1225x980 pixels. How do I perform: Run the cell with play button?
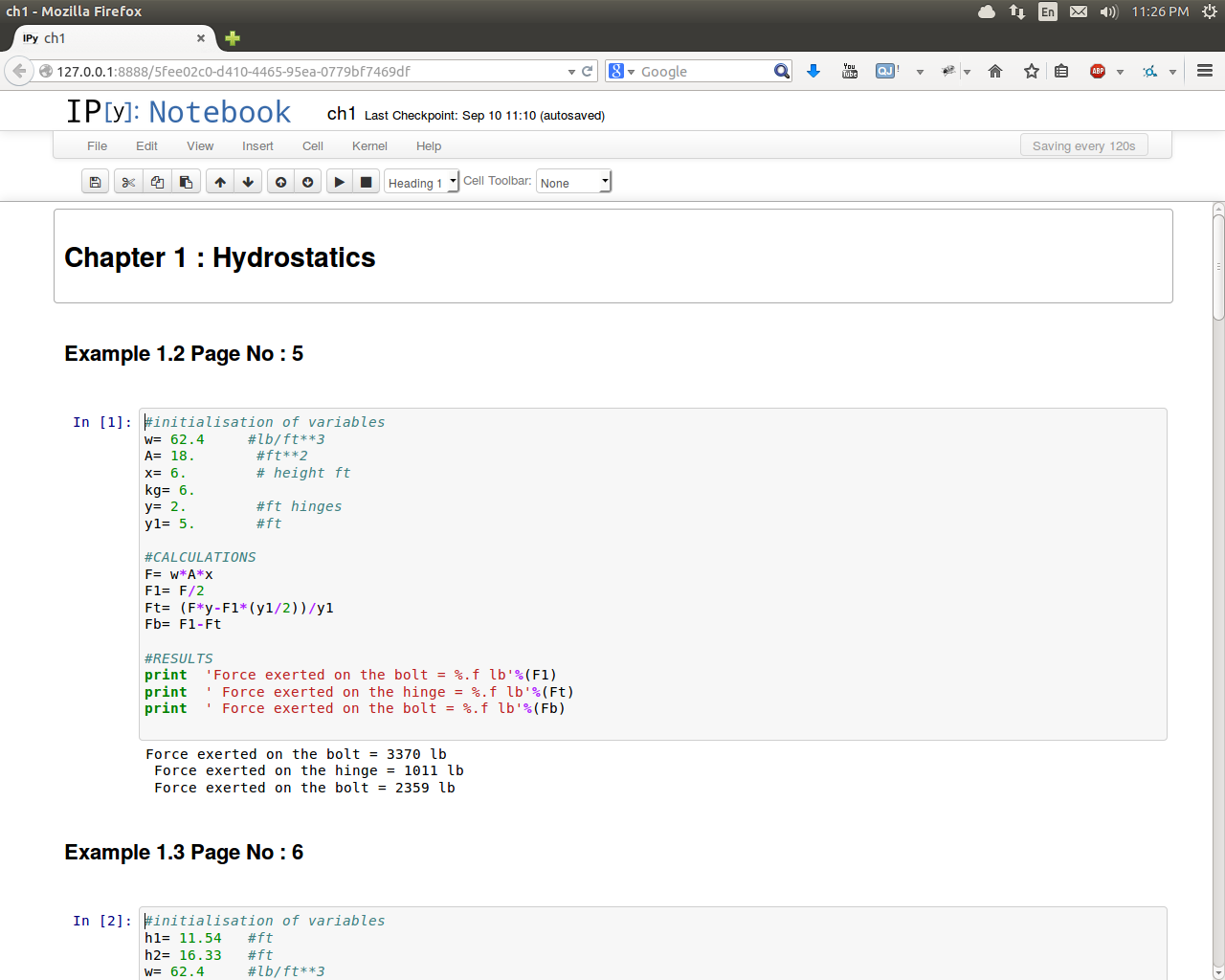tap(339, 182)
